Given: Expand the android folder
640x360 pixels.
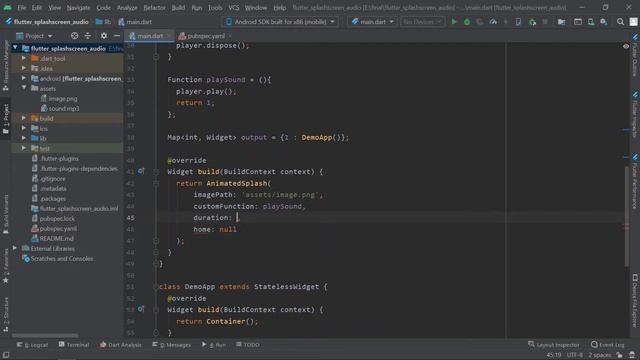Looking at the screenshot, I should [24, 78].
